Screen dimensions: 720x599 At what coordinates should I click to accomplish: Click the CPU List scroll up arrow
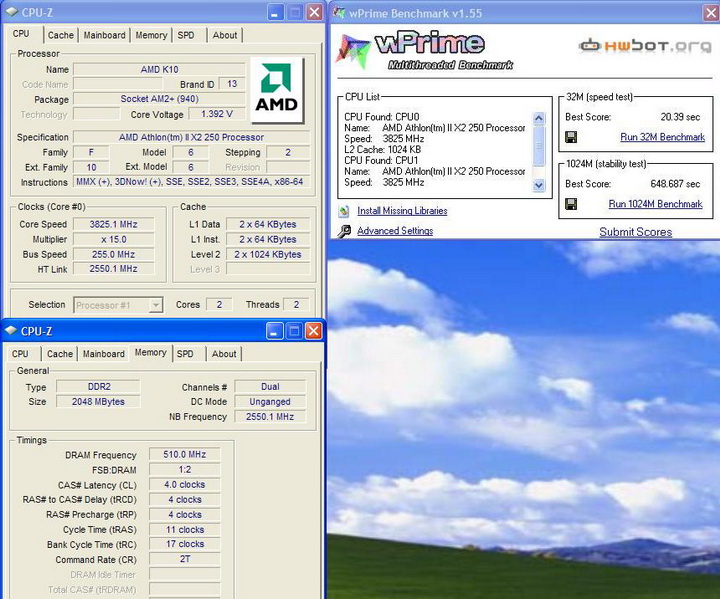[539, 119]
